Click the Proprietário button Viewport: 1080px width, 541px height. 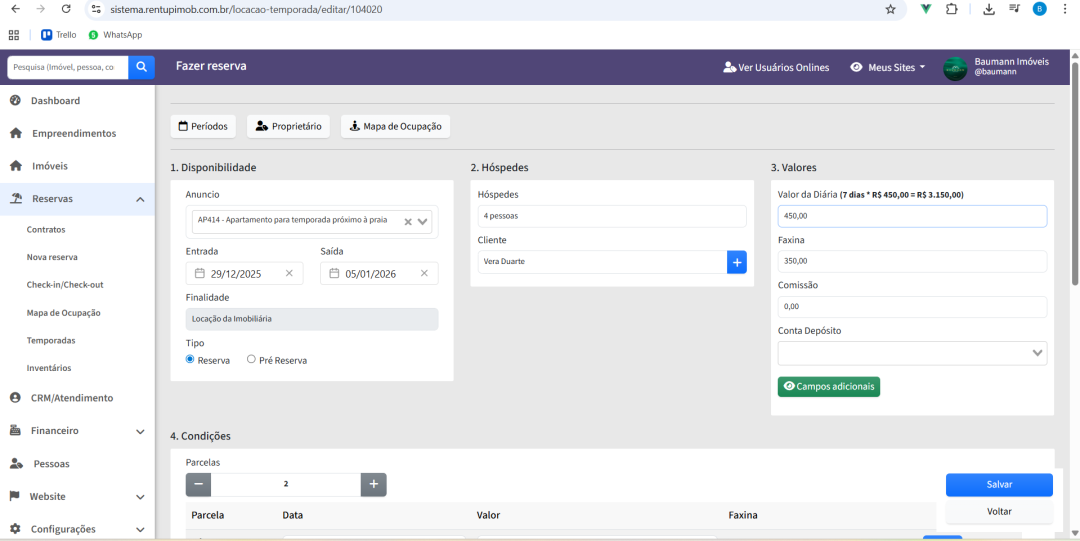tap(288, 127)
